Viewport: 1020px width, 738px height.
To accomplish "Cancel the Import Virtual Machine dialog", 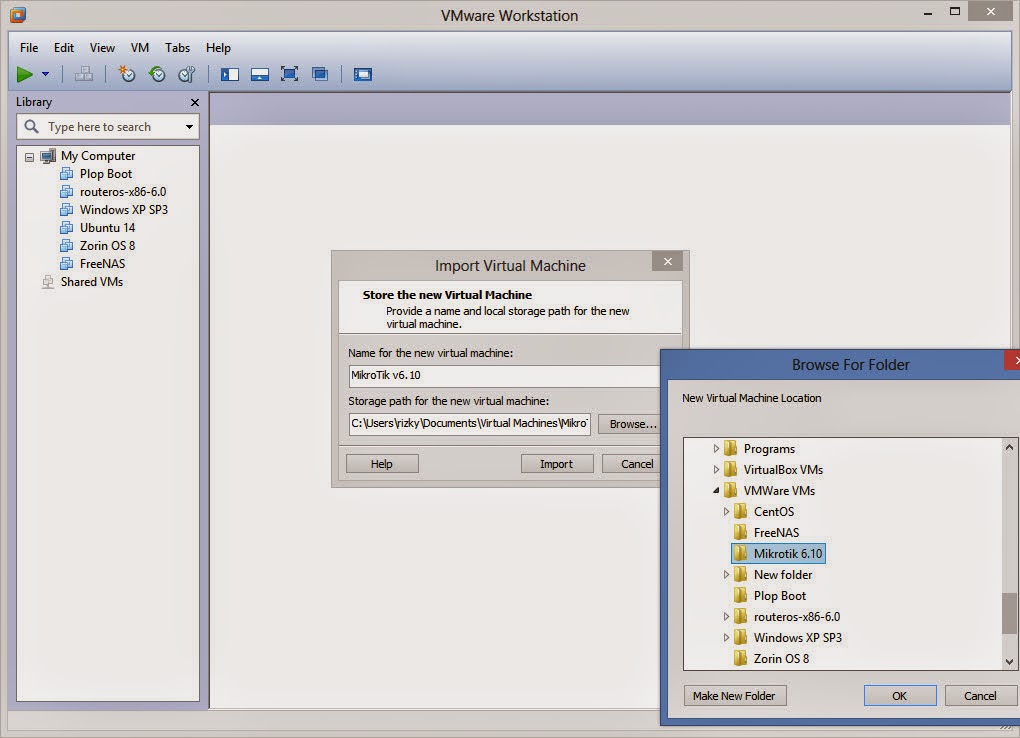I will (632, 464).
